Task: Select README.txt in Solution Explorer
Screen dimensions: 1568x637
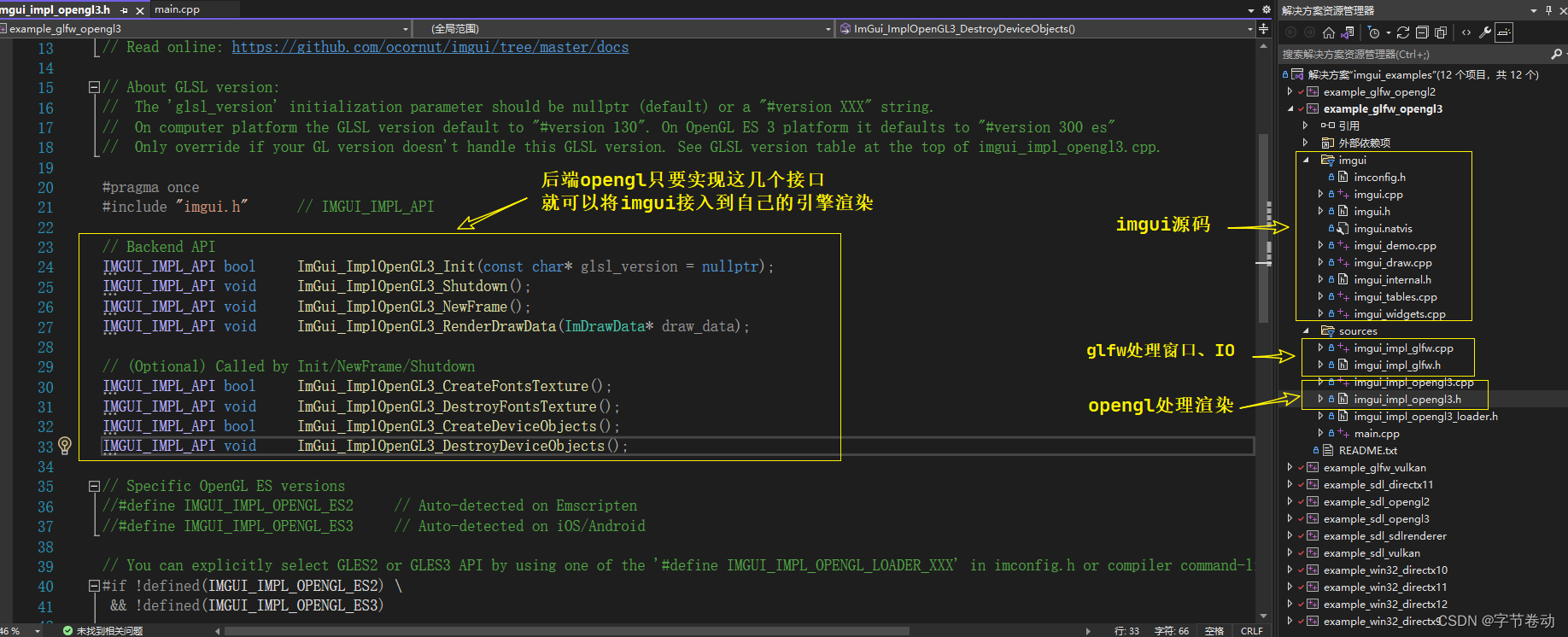Action: tap(1368, 450)
